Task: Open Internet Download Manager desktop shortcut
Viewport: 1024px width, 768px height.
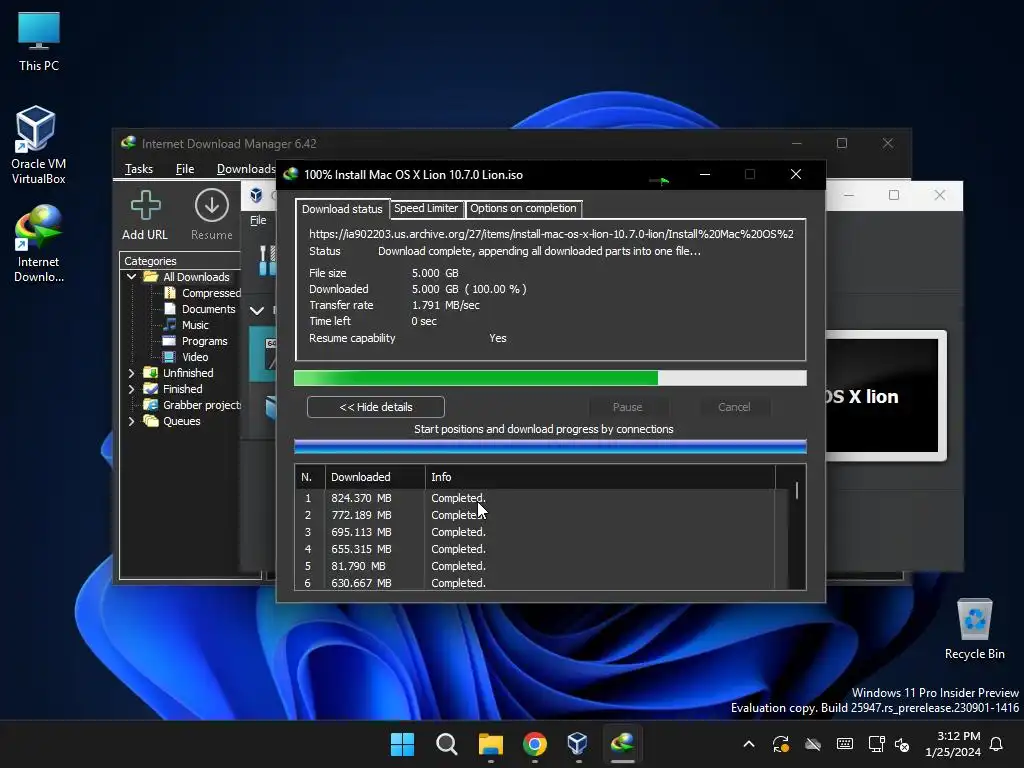Action: coord(39,243)
